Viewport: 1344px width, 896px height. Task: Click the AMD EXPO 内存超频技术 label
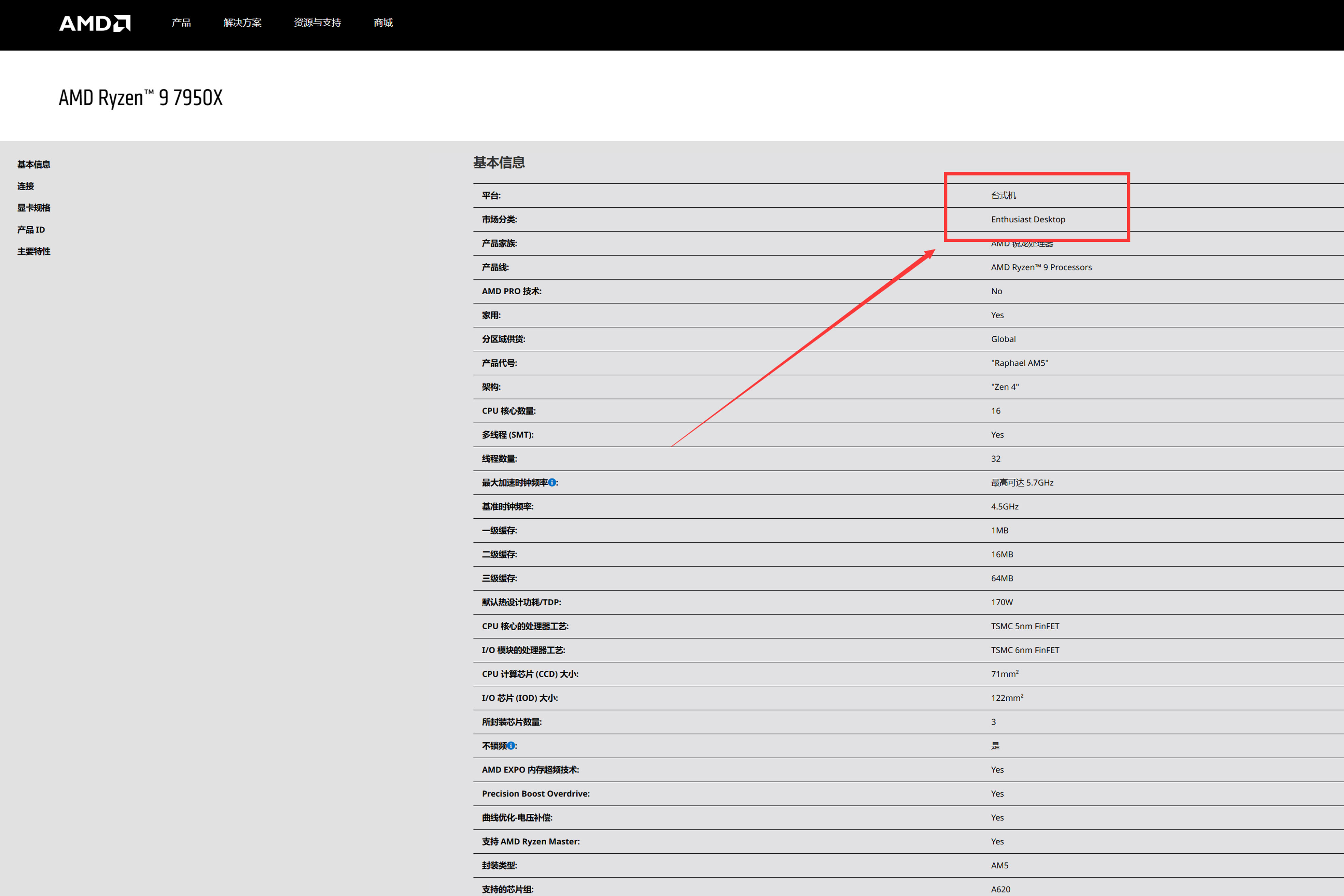pyautogui.click(x=530, y=770)
